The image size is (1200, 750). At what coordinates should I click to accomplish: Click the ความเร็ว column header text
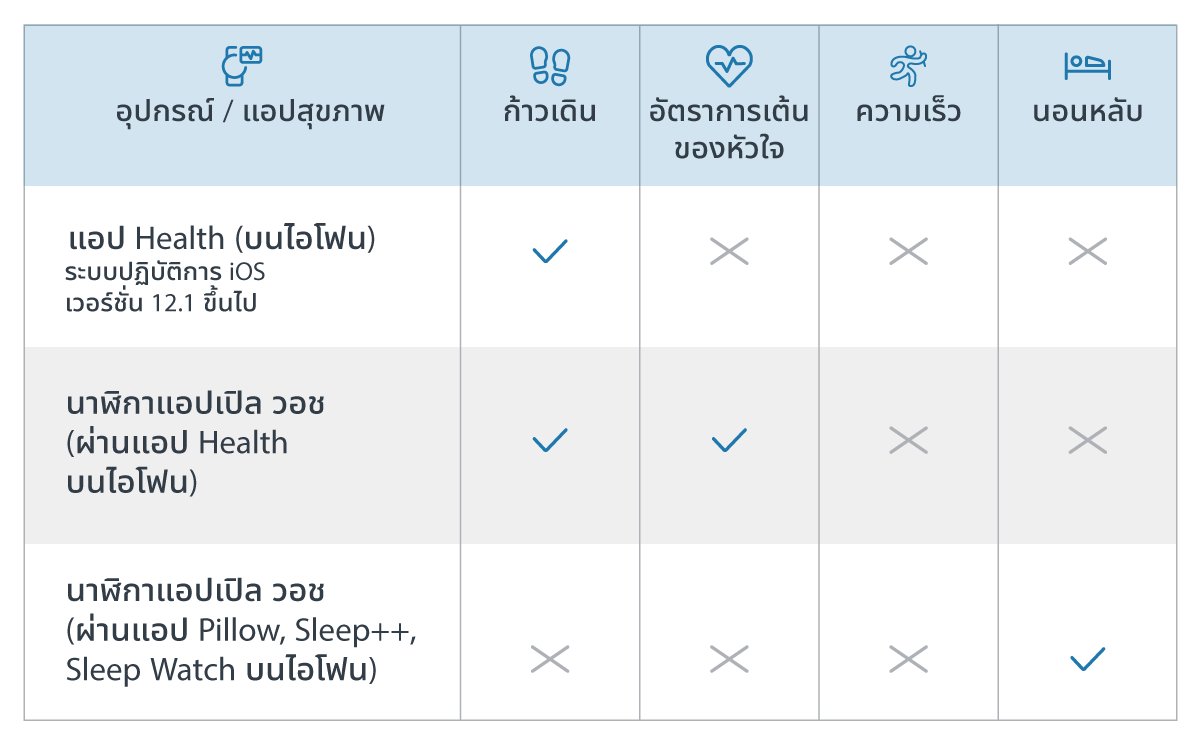click(x=908, y=111)
